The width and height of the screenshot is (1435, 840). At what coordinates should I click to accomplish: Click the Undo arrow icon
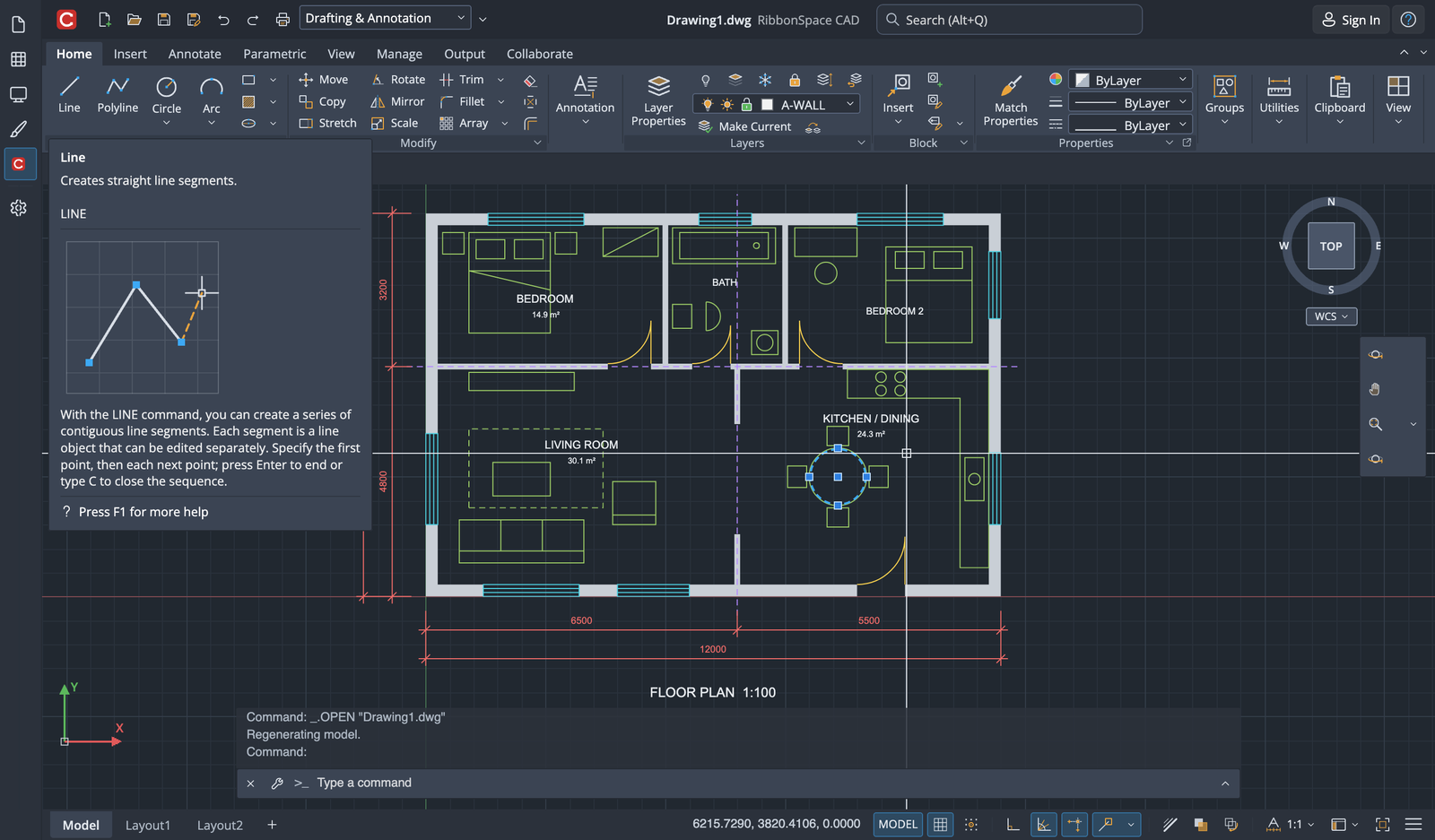click(x=223, y=19)
